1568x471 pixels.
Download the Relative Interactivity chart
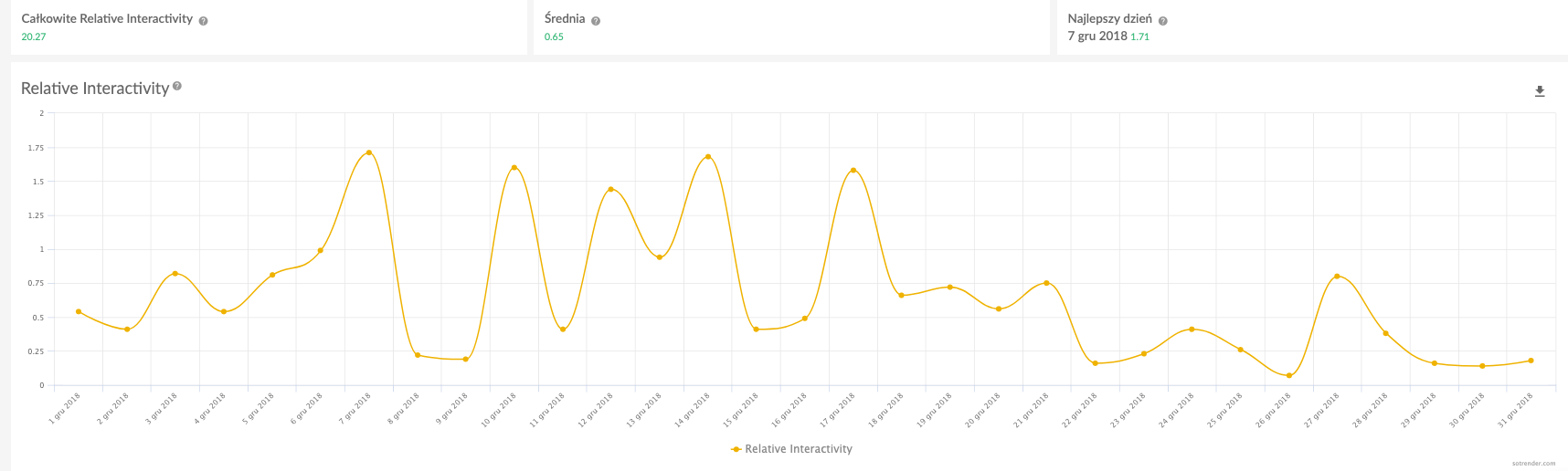click(x=1540, y=91)
